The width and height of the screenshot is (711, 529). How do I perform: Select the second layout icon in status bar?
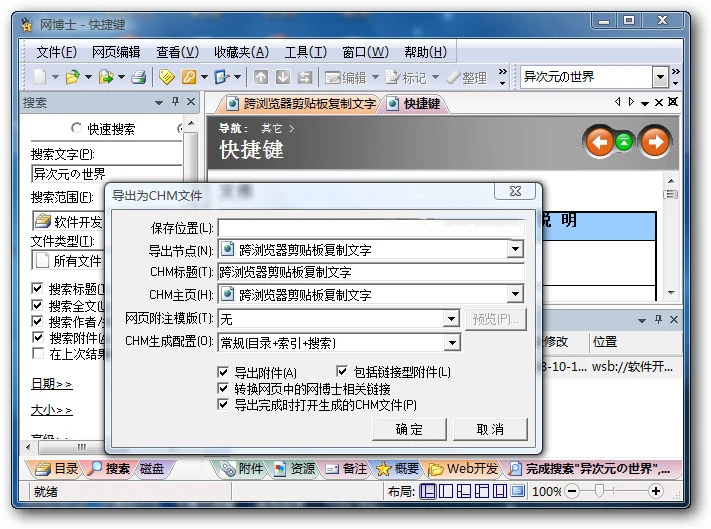click(x=446, y=491)
